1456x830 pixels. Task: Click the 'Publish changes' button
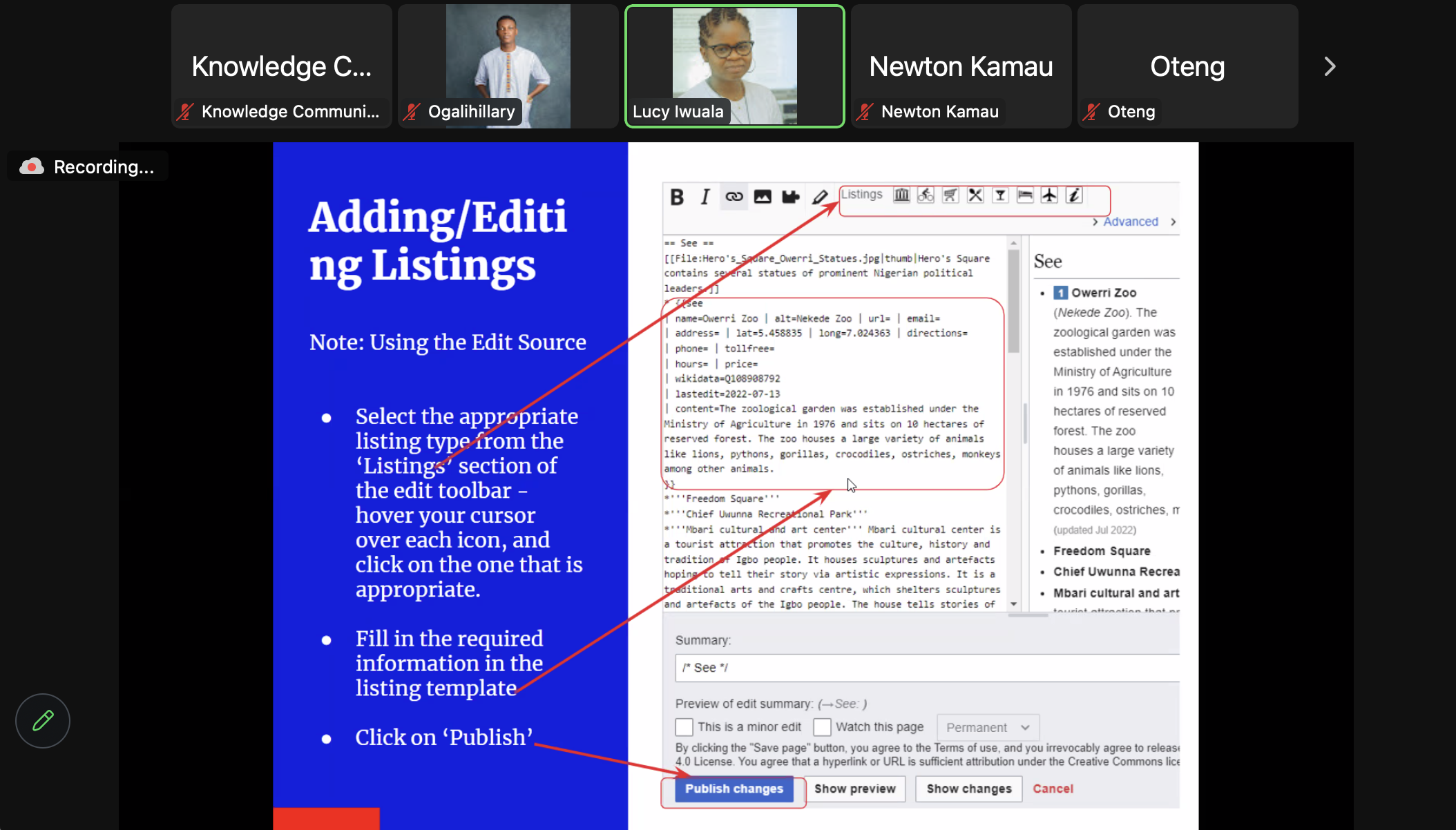[733, 789]
